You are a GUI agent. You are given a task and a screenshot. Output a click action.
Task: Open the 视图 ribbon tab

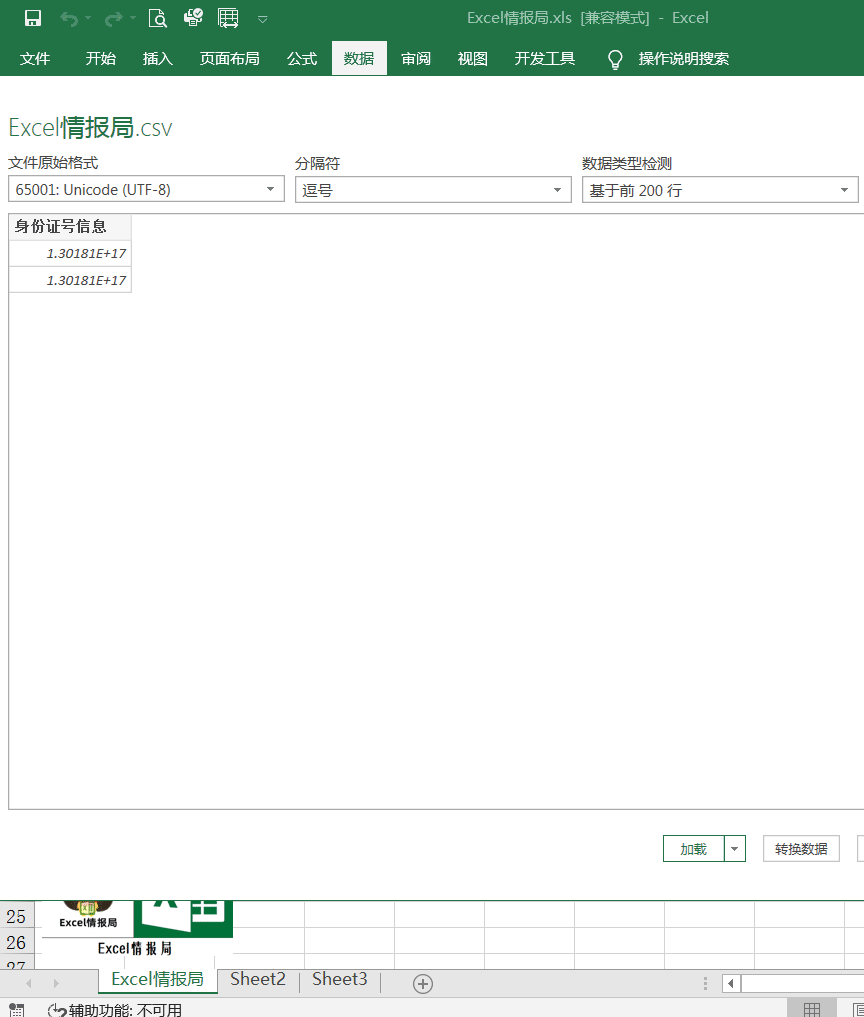pyautogui.click(x=473, y=58)
